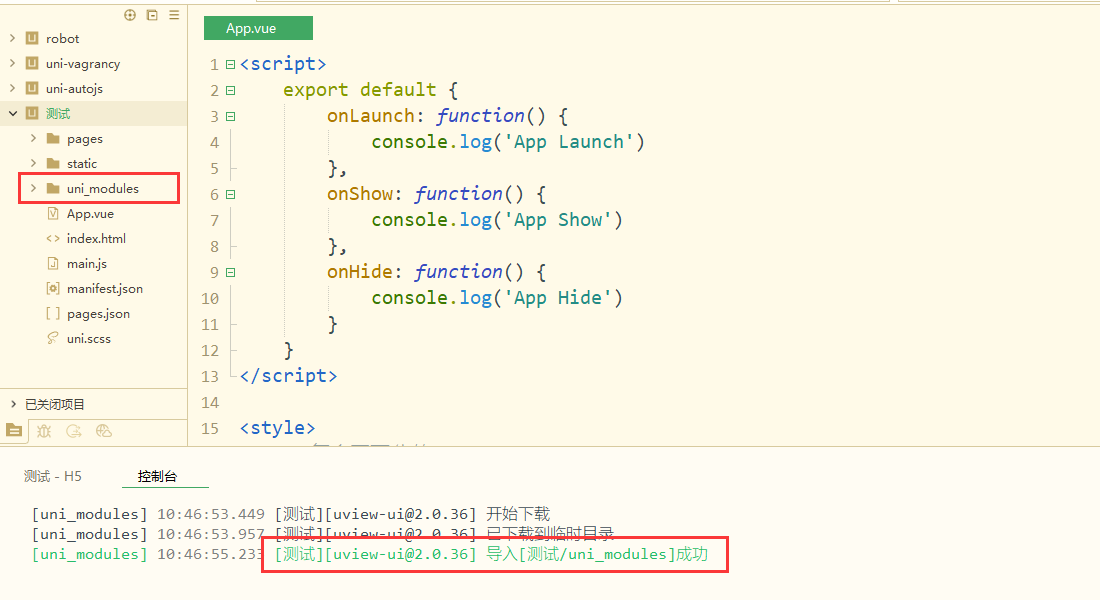1100x600 pixels.
Task: Click the App.vue file icon in the tree
Action: 53,213
